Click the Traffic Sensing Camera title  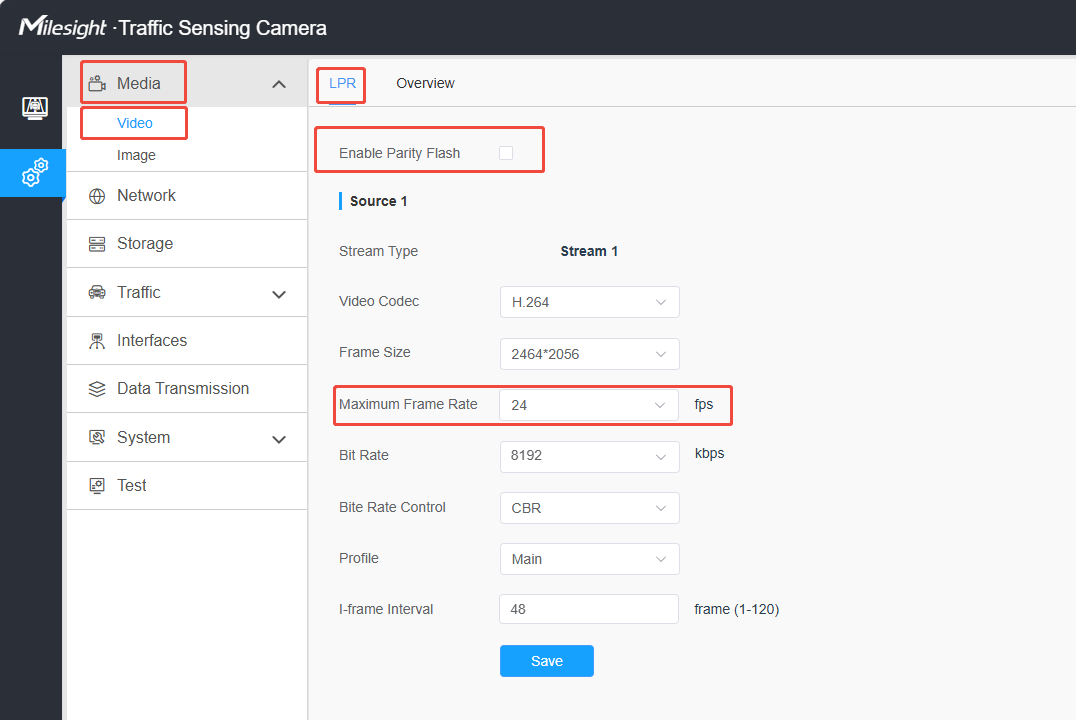coord(222,28)
